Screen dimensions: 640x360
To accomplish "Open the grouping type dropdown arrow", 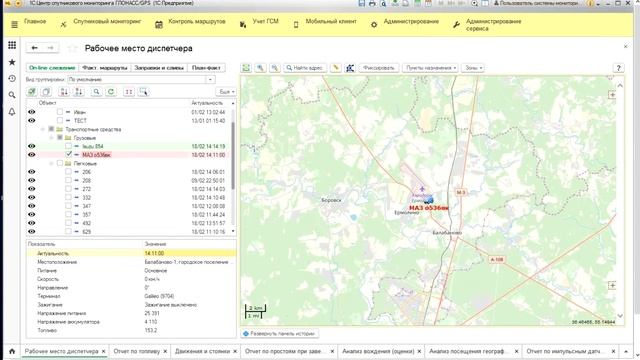I will pos(210,80).
